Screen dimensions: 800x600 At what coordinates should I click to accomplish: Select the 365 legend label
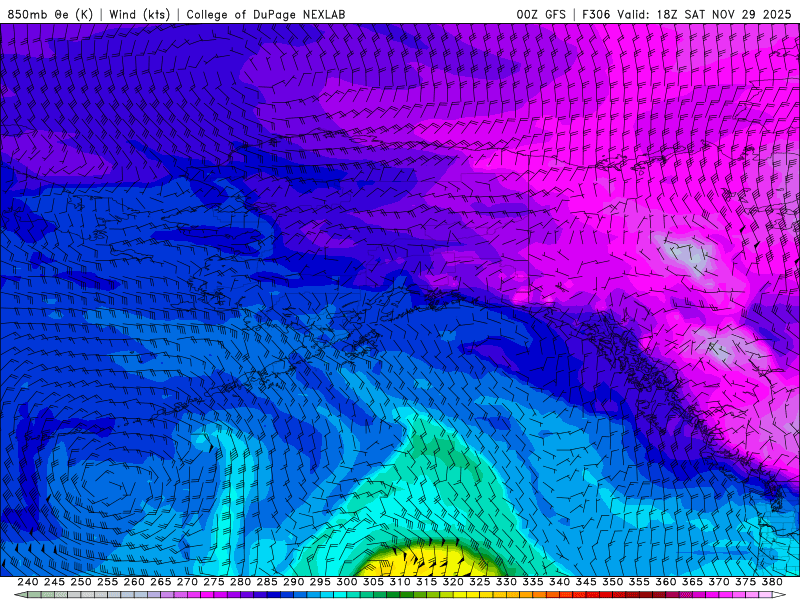point(692,582)
